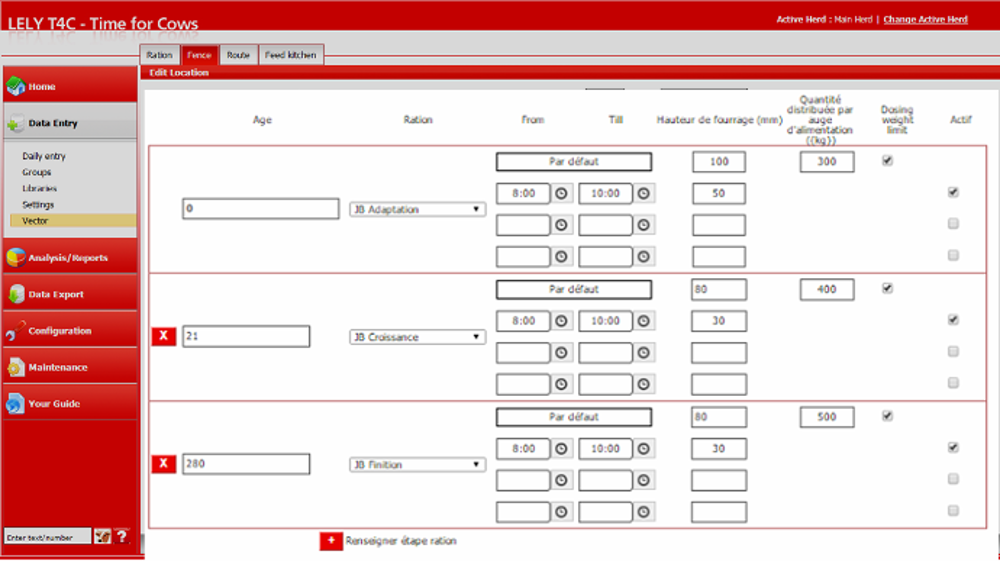Screen dimensions: 1000x561
Task: Open clock picker for JB Finition 8:00 From time
Action: pos(561,448)
